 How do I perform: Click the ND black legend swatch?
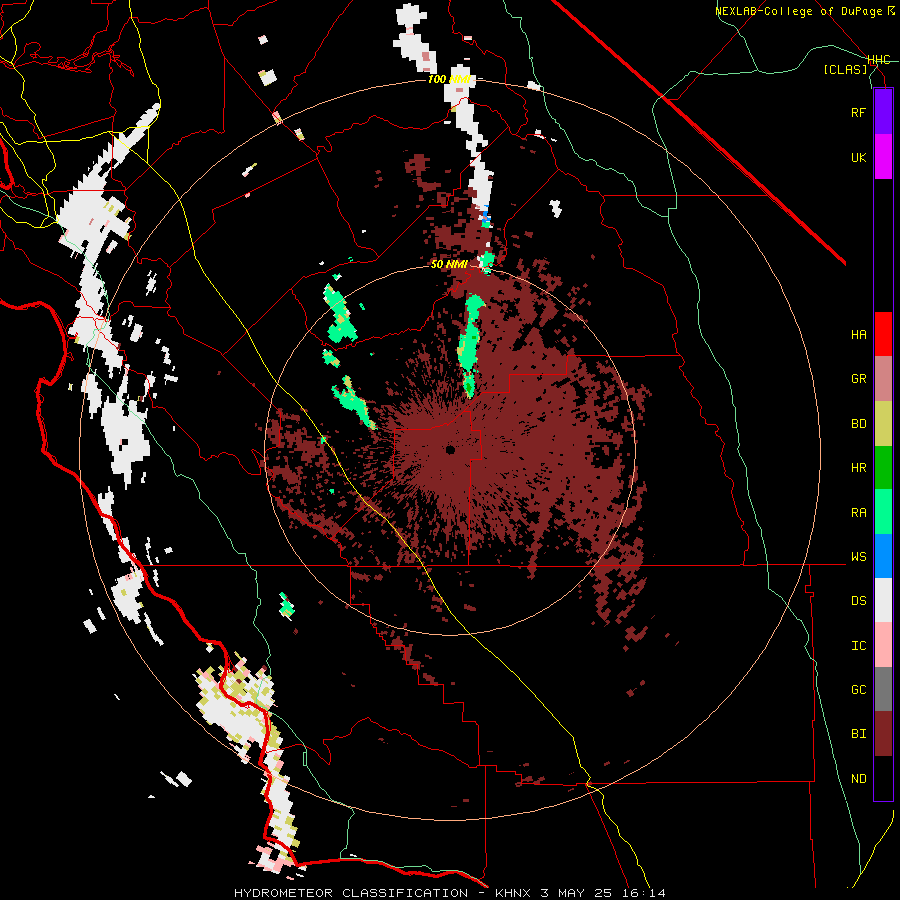883,778
